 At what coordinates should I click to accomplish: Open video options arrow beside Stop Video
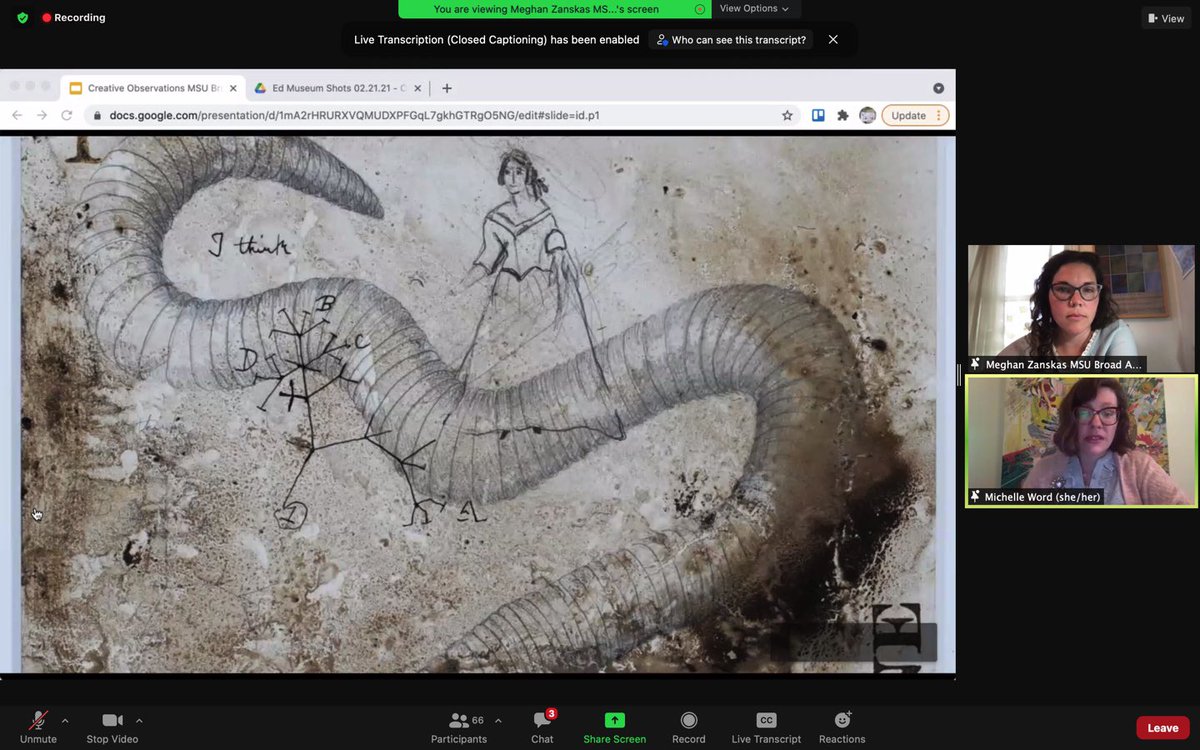139,720
